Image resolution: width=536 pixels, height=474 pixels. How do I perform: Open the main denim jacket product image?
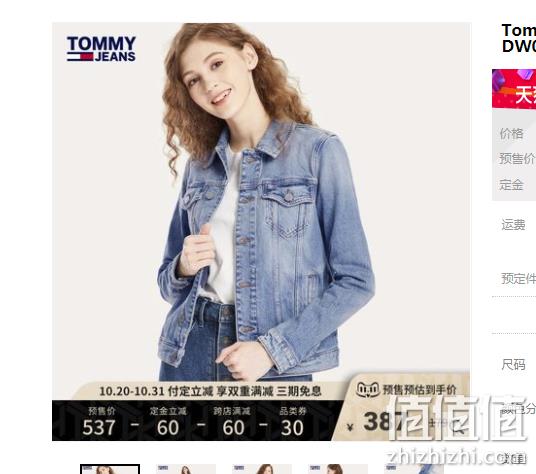pyautogui.click(x=262, y=231)
